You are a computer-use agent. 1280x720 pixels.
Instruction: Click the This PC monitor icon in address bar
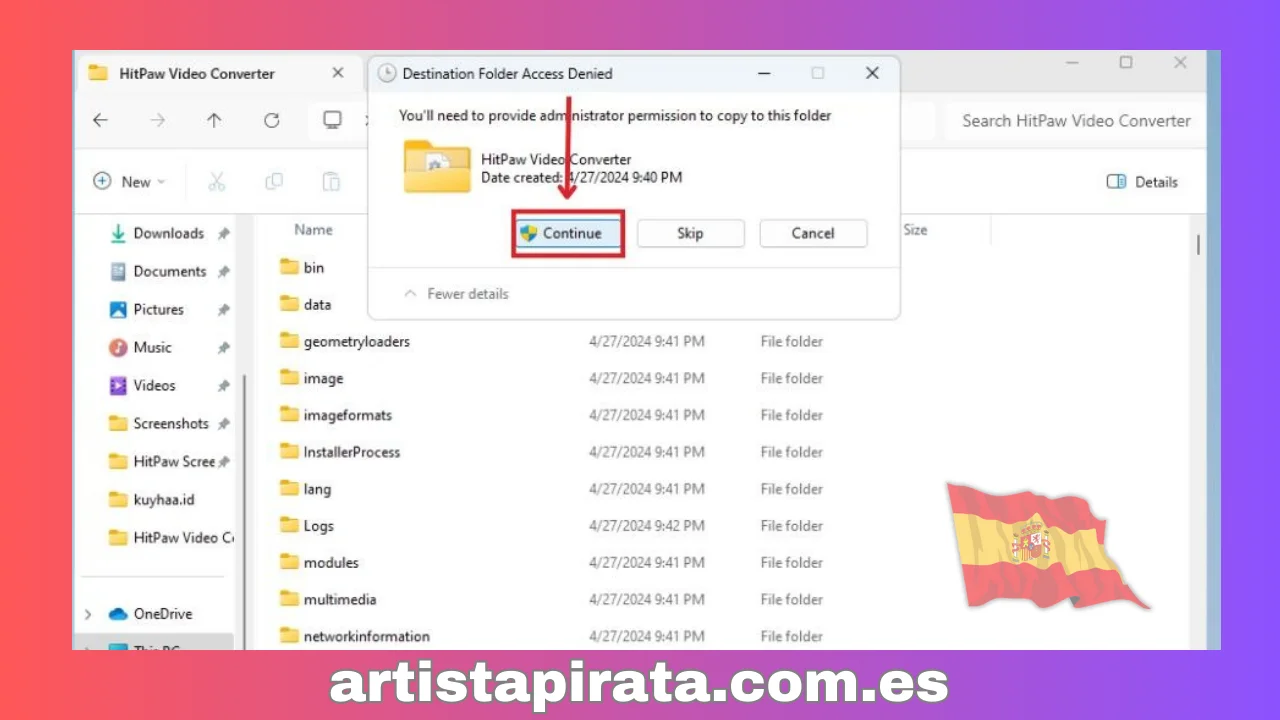[332, 121]
